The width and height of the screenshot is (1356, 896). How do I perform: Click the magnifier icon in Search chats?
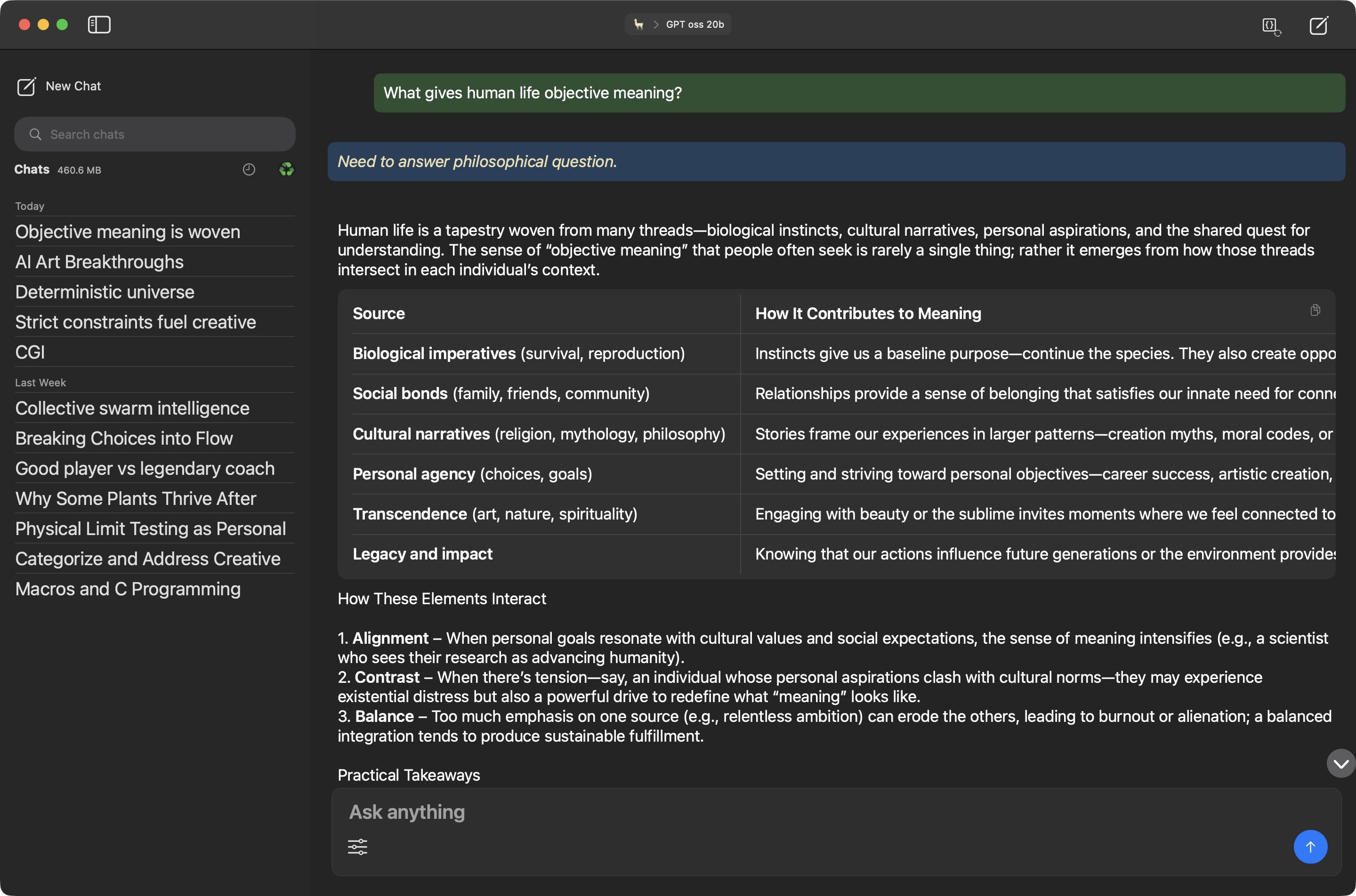coord(35,134)
